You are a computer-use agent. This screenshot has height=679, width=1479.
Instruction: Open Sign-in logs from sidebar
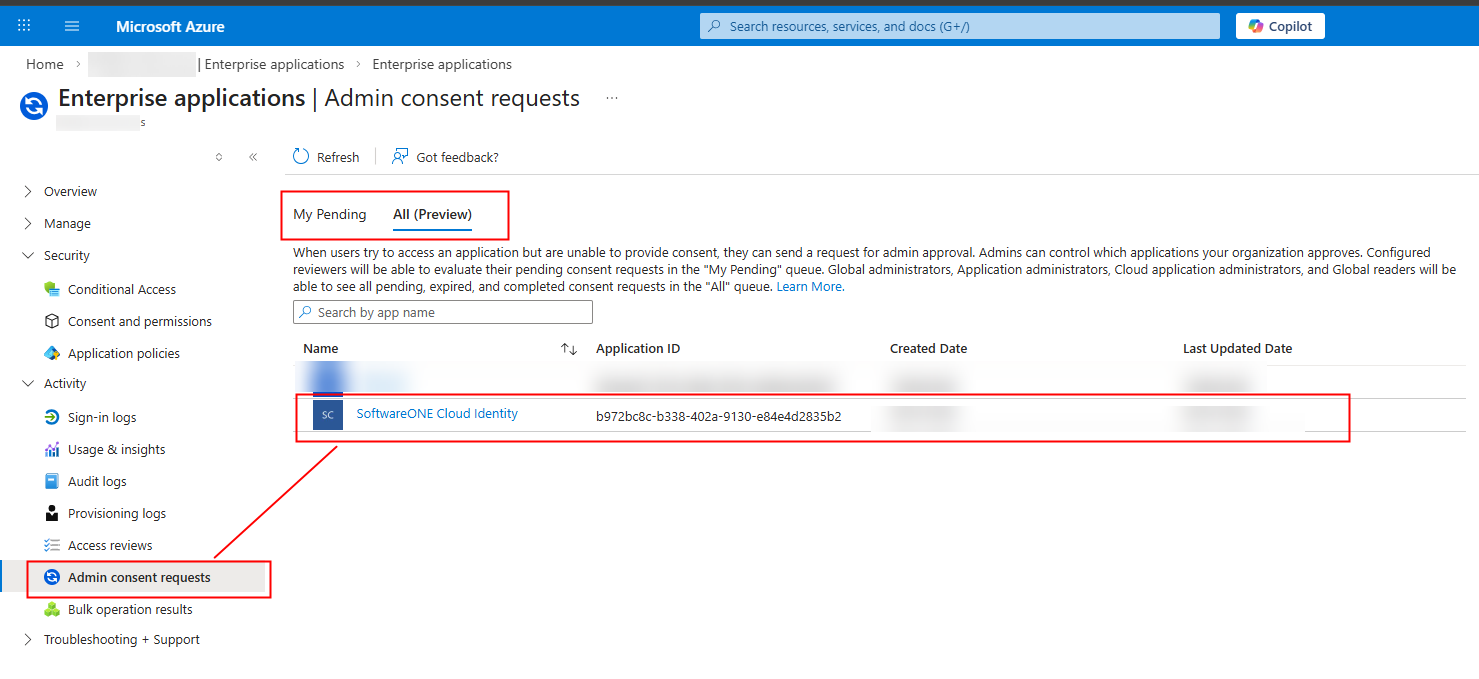pos(102,417)
